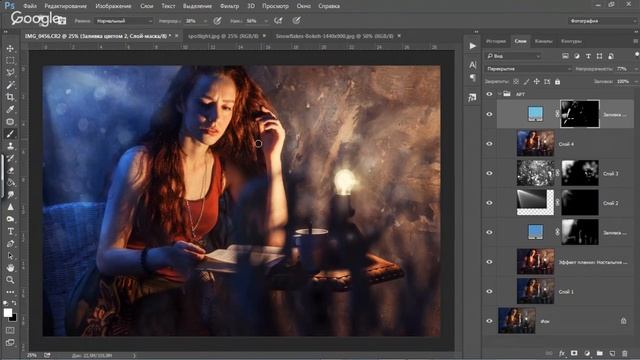Hide layer Слой 4
This screenshot has width=640, height=360.
tap(489, 144)
